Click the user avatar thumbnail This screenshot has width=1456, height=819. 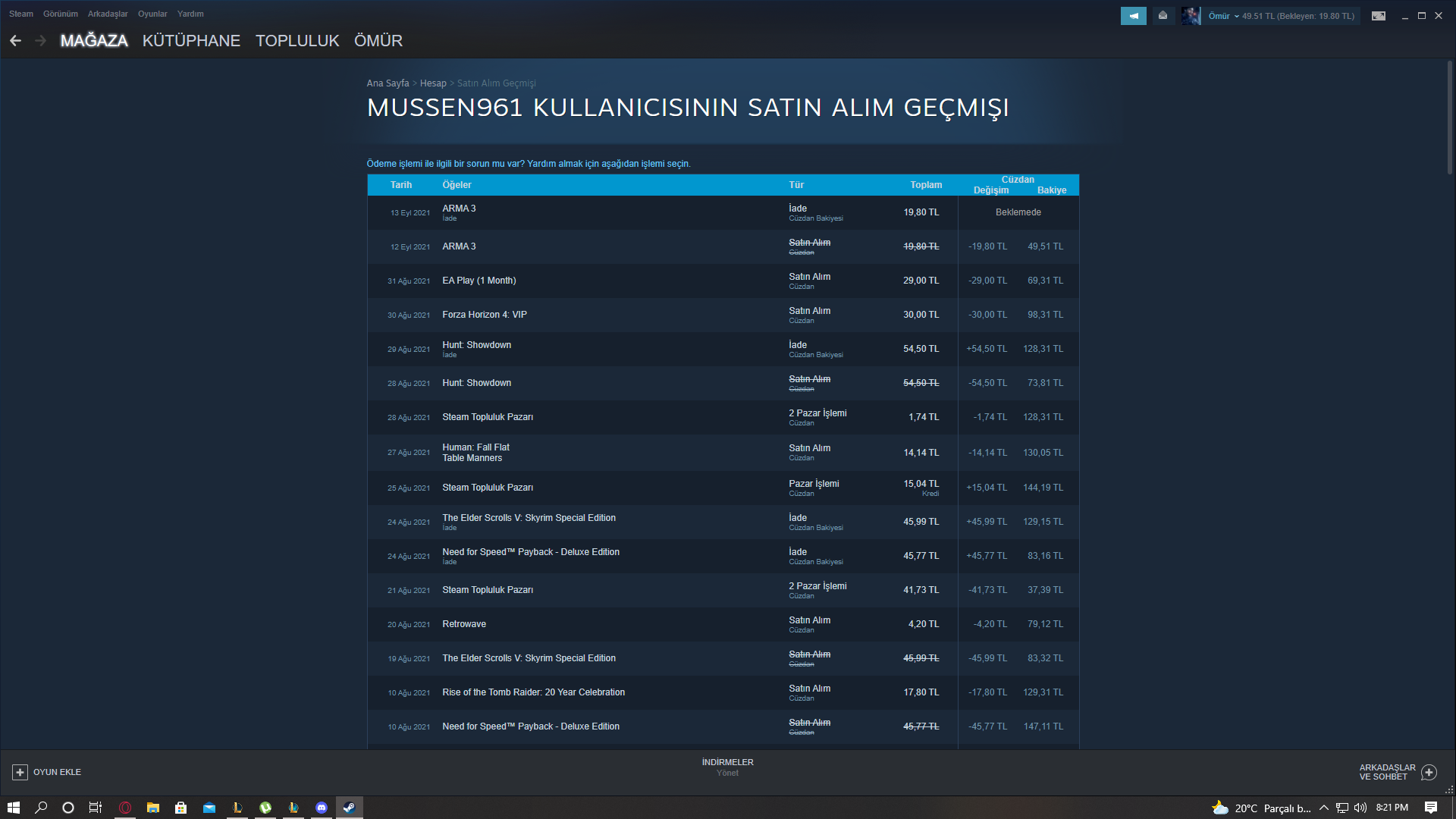(1191, 16)
